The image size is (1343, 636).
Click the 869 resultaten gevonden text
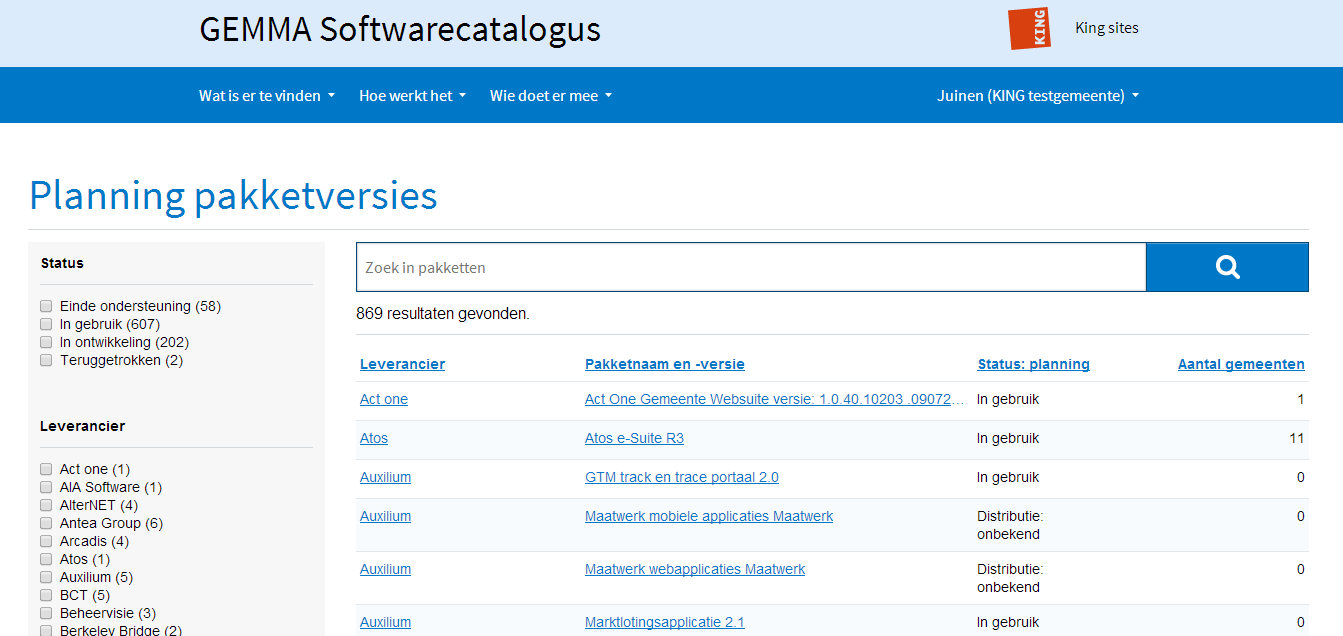point(443,314)
